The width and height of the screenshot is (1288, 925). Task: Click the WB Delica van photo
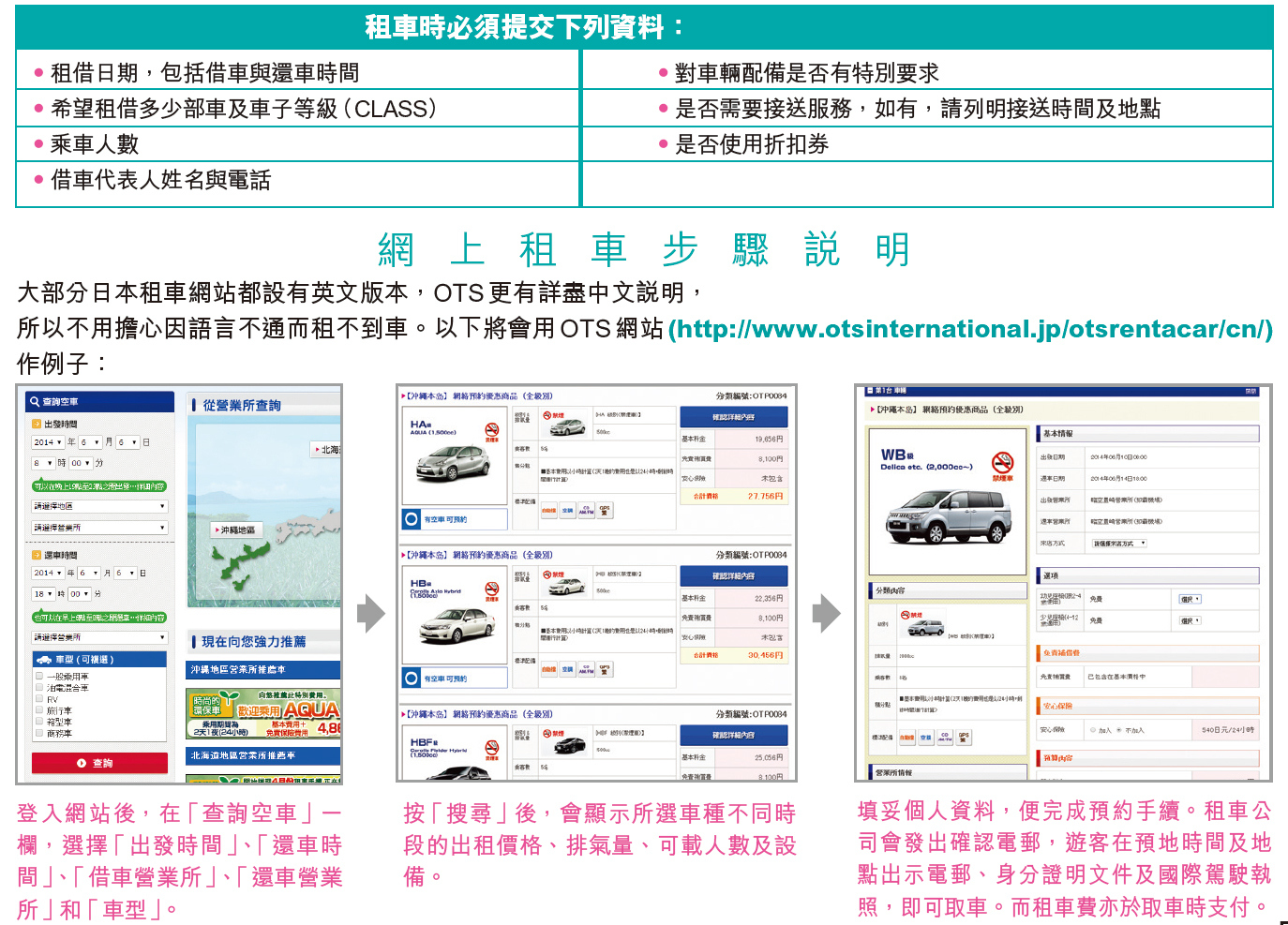(948, 515)
